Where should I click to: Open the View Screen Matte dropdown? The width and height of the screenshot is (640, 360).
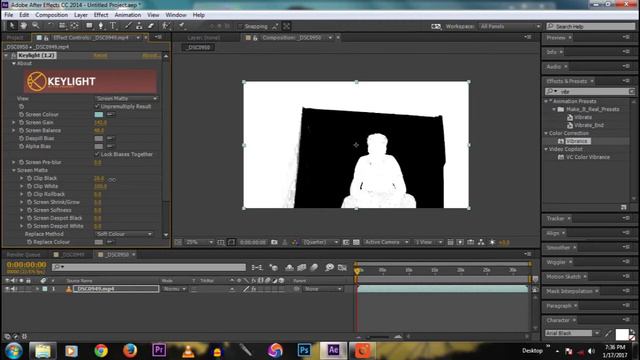click(x=126, y=99)
